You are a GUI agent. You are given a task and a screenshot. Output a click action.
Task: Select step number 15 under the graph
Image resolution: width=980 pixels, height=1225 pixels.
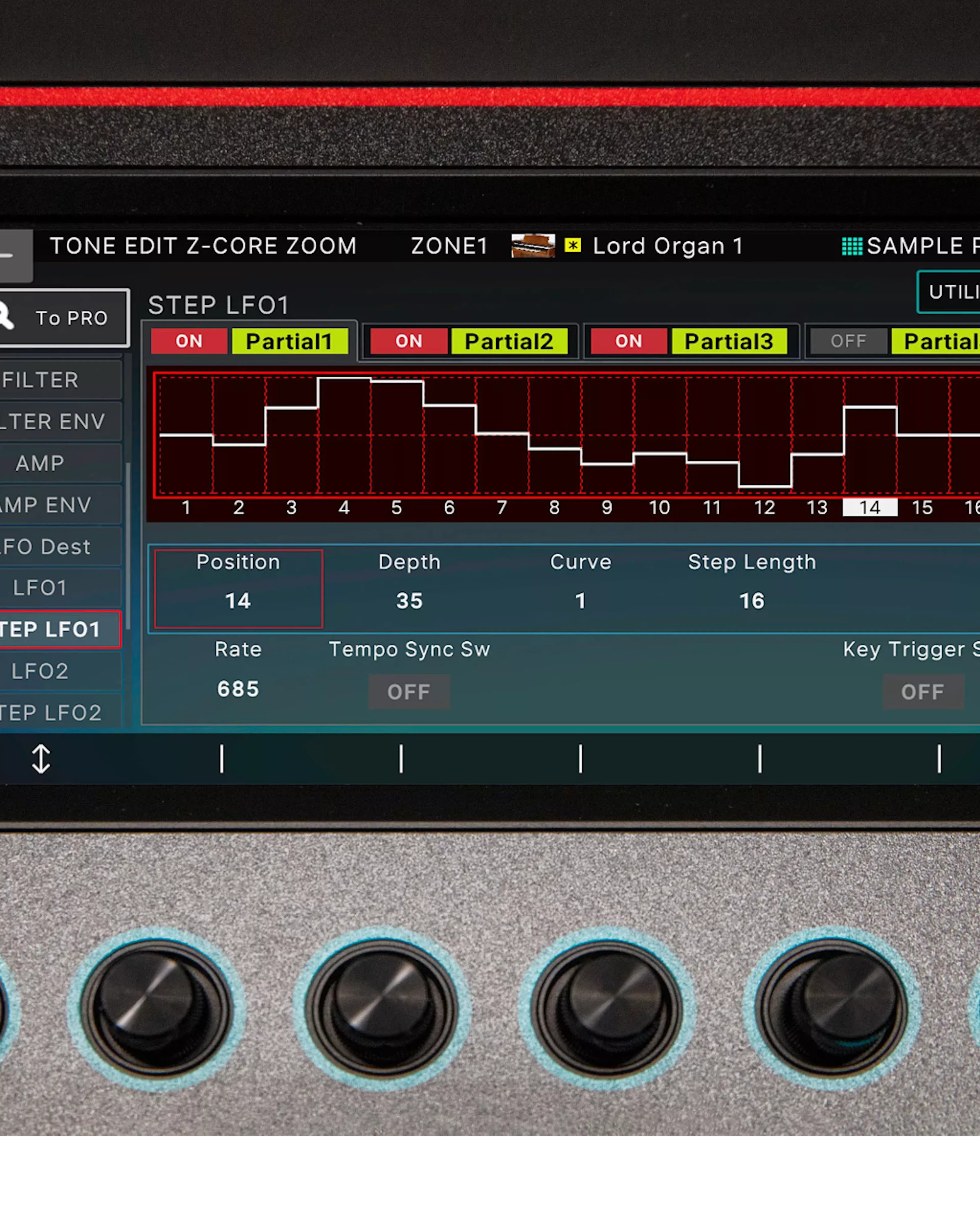(923, 507)
